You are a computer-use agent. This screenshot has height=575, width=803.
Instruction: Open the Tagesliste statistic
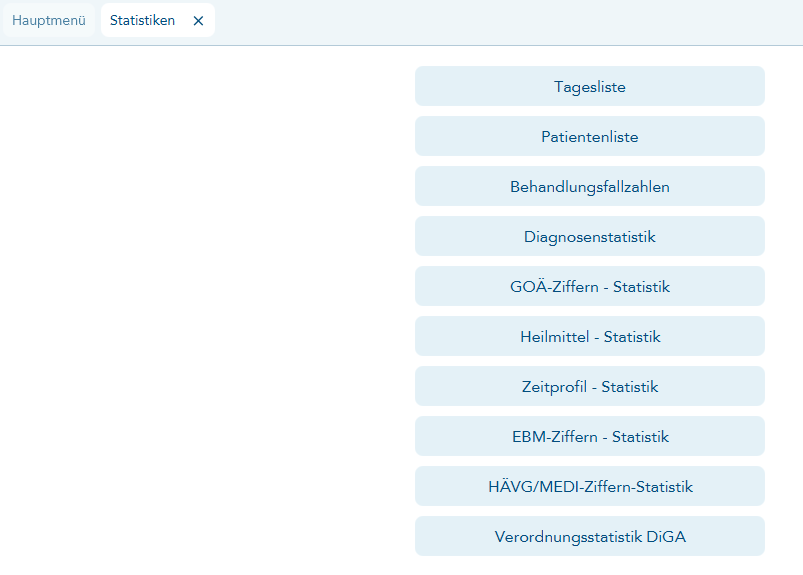coord(589,86)
